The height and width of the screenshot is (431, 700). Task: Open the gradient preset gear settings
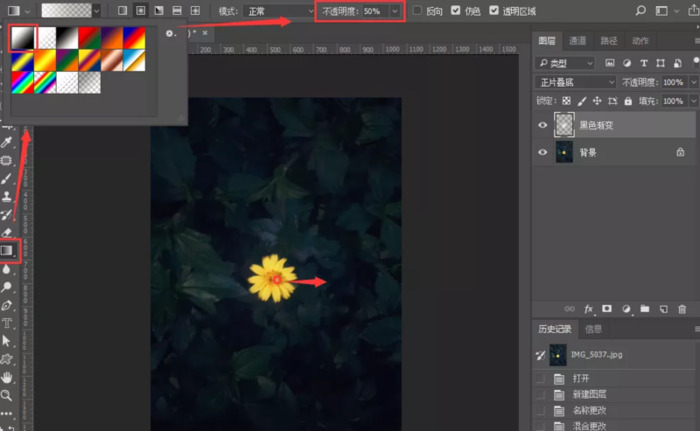[171, 33]
